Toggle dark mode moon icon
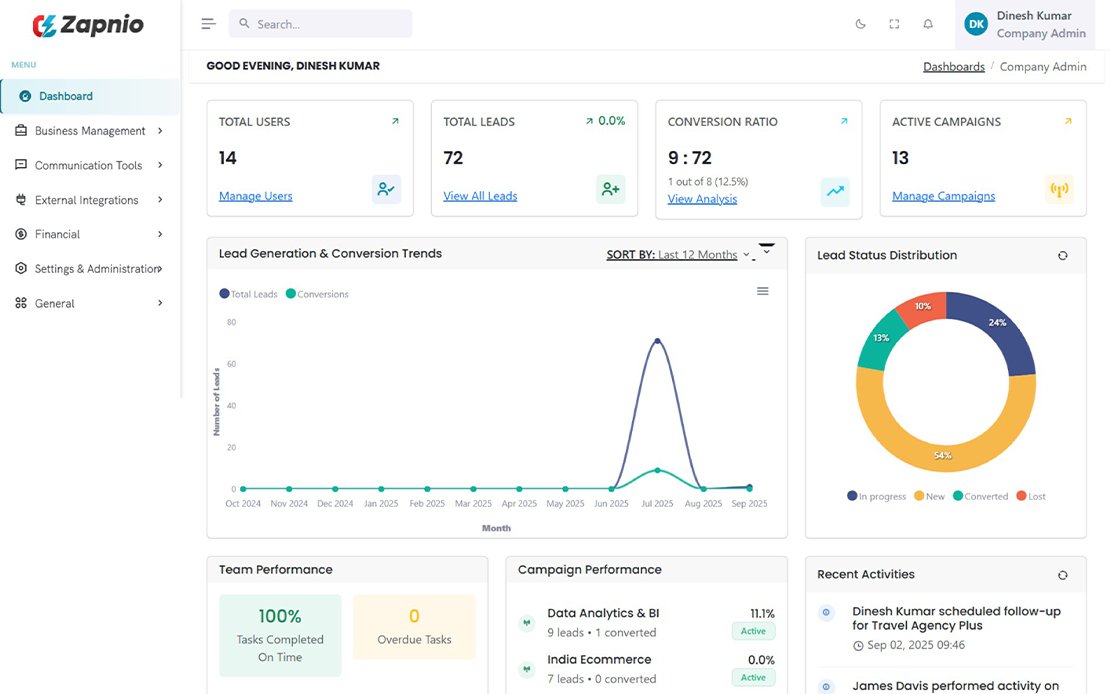The width and height of the screenshot is (1110, 694). 860,24
